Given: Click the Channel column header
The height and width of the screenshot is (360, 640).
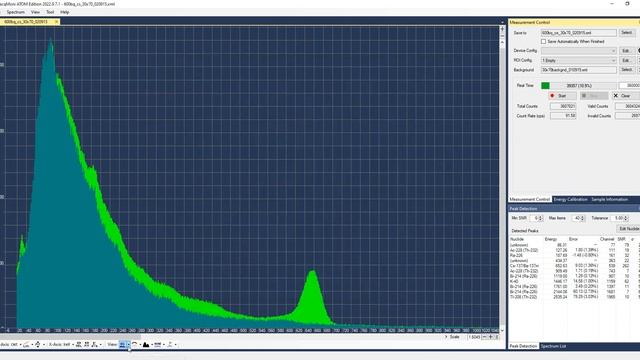Looking at the screenshot, I should tap(607, 239).
